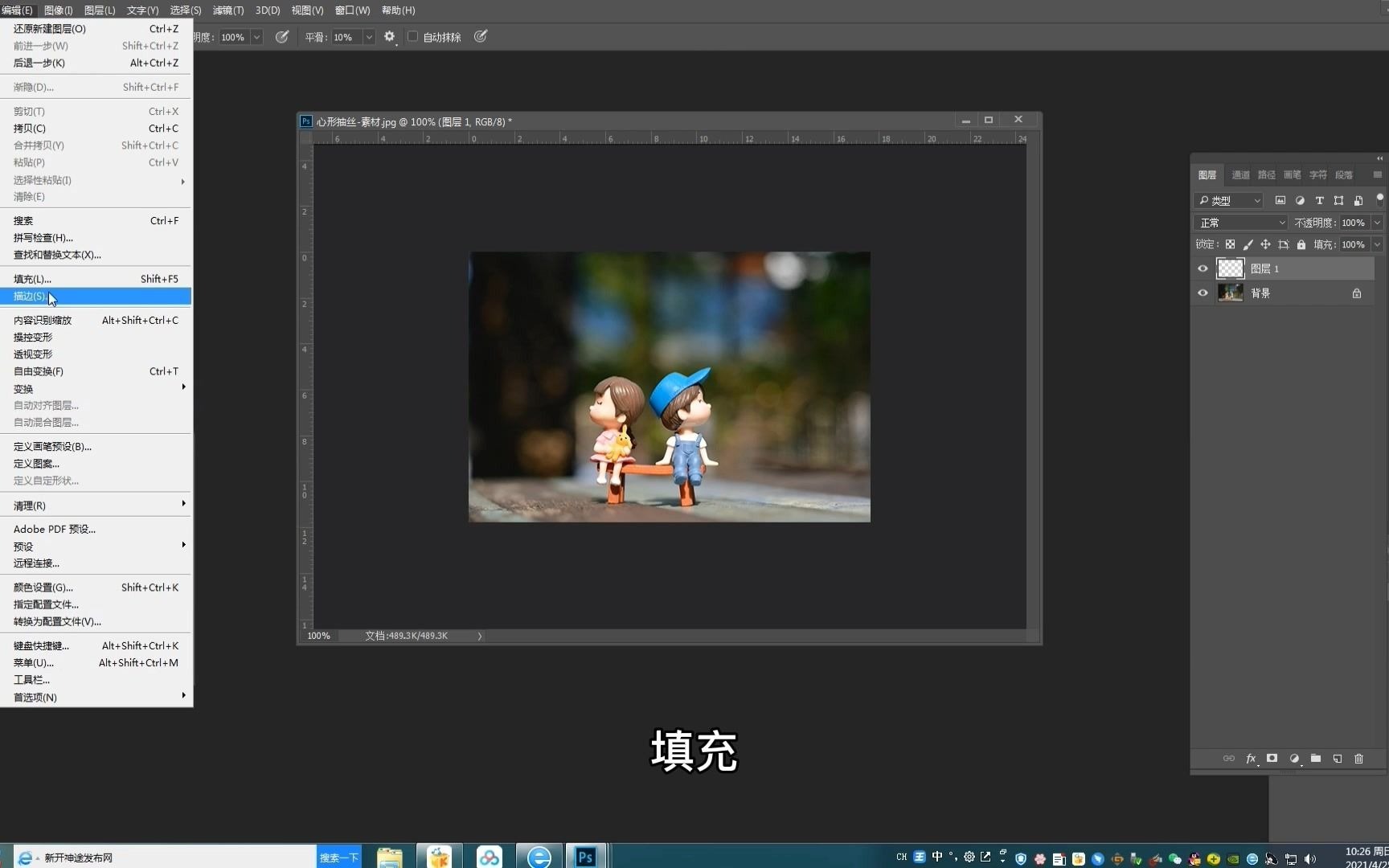Viewport: 1389px width, 868px height.
Task: Select 自由变换(F) menu item
Action: (96, 371)
